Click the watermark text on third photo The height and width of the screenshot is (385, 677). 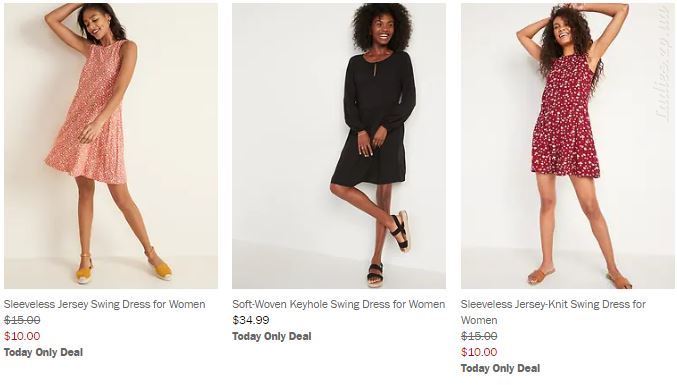(663, 65)
